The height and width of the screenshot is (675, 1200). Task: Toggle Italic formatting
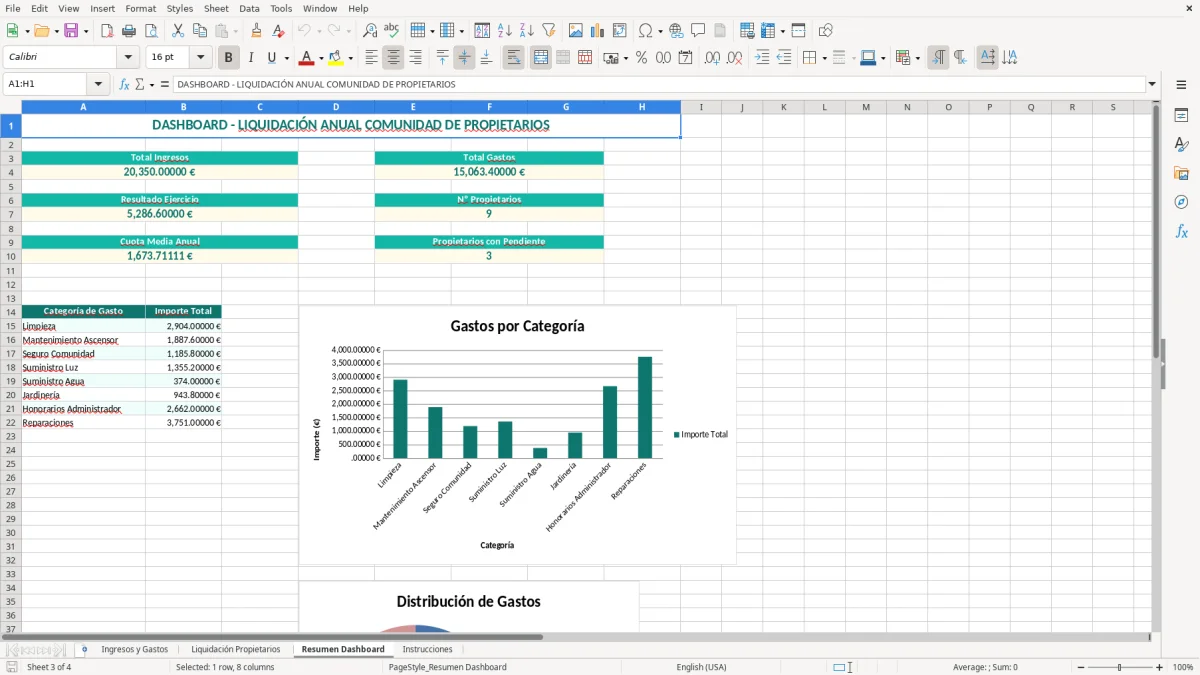(x=251, y=58)
